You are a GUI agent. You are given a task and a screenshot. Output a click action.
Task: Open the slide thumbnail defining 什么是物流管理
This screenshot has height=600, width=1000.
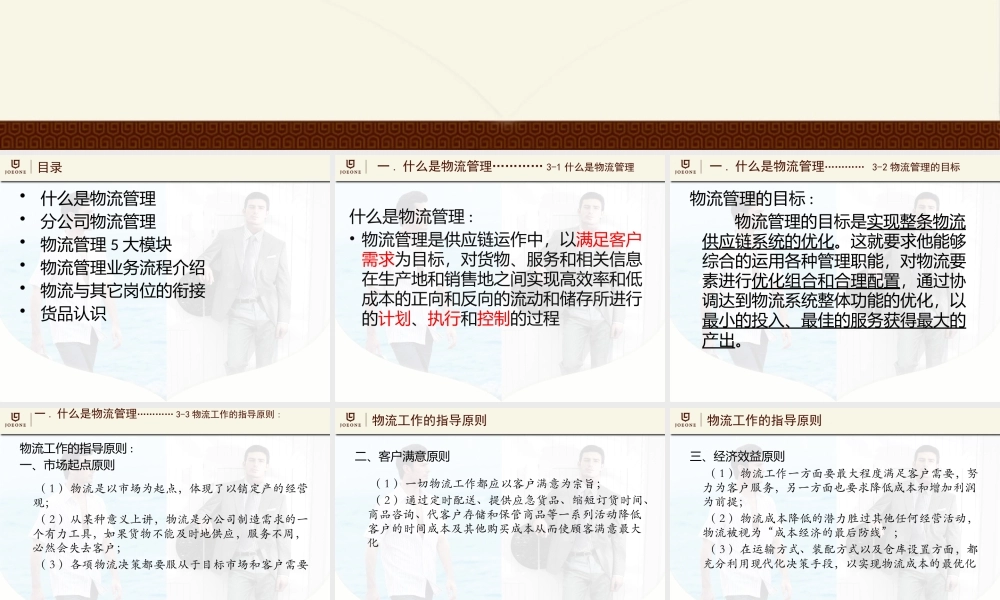500,278
